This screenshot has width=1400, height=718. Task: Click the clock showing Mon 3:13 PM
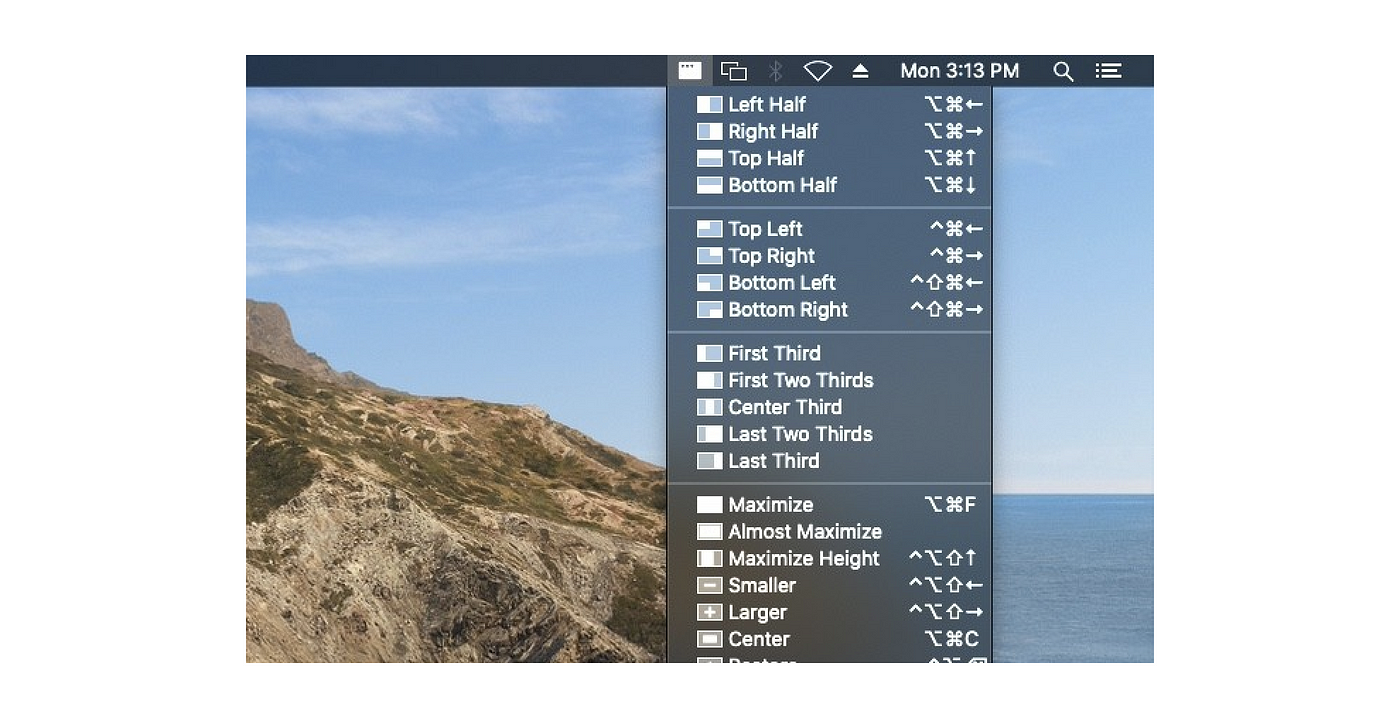click(959, 71)
